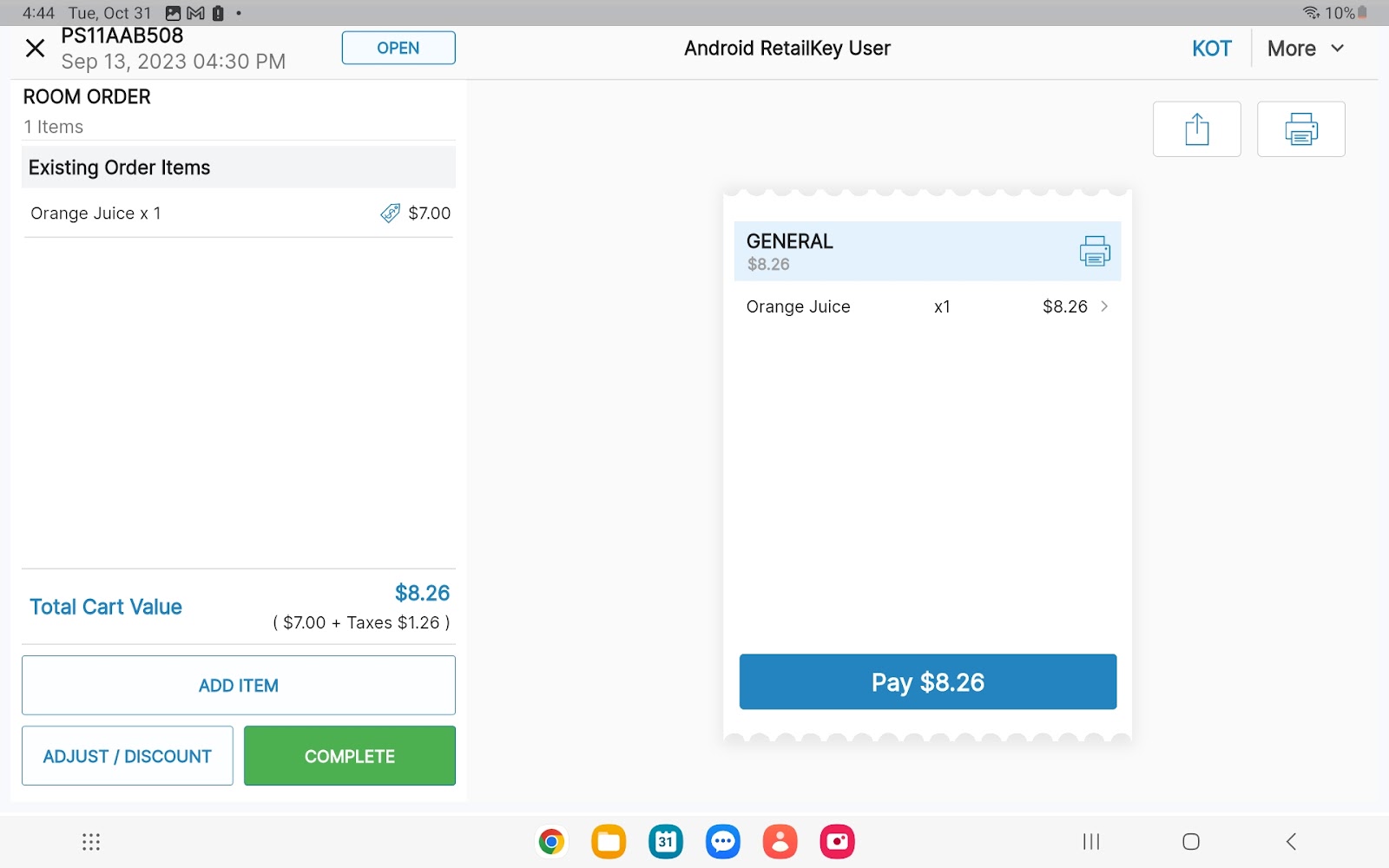Expand the More dropdown menu

pyautogui.click(x=1305, y=49)
